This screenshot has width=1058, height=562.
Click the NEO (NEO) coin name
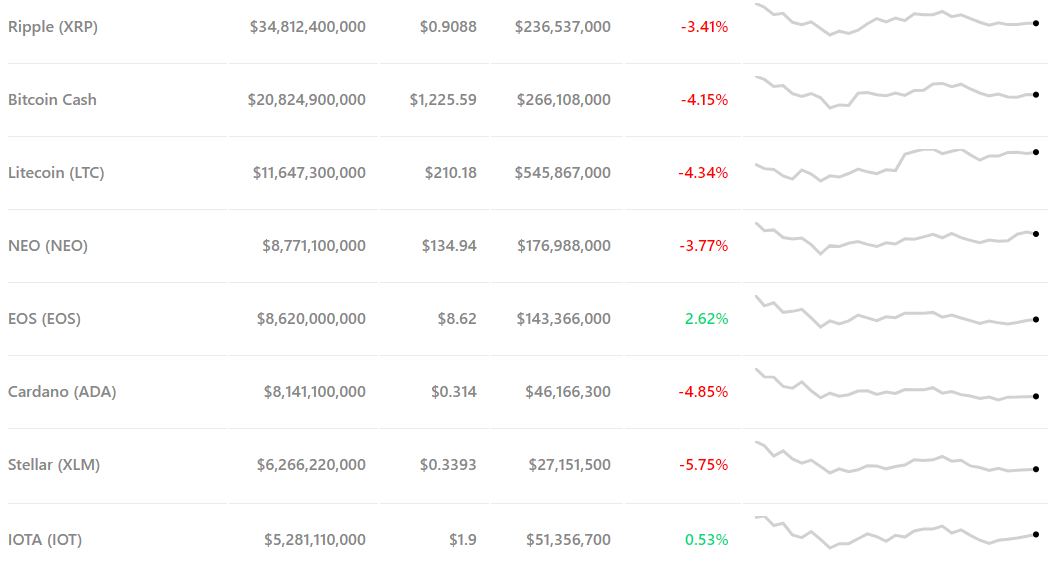(x=48, y=246)
